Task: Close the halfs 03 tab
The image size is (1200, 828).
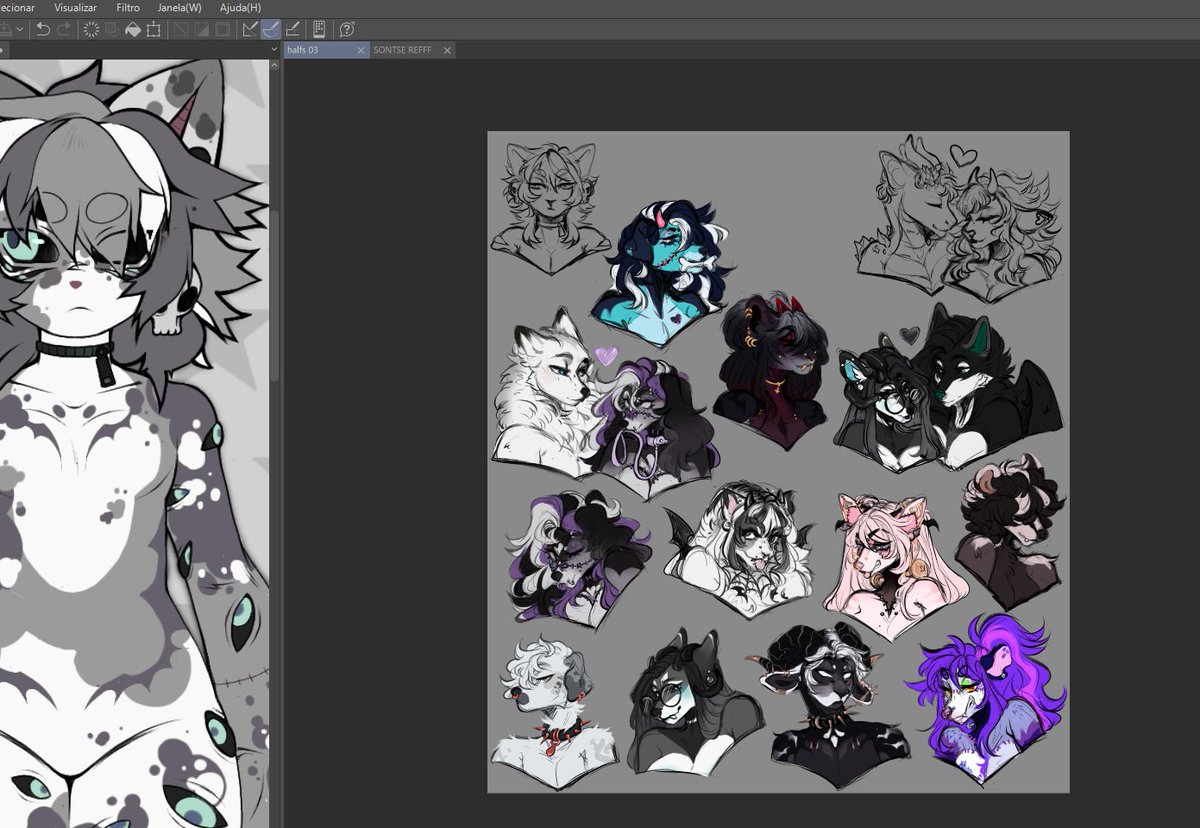Action: (x=361, y=50)
